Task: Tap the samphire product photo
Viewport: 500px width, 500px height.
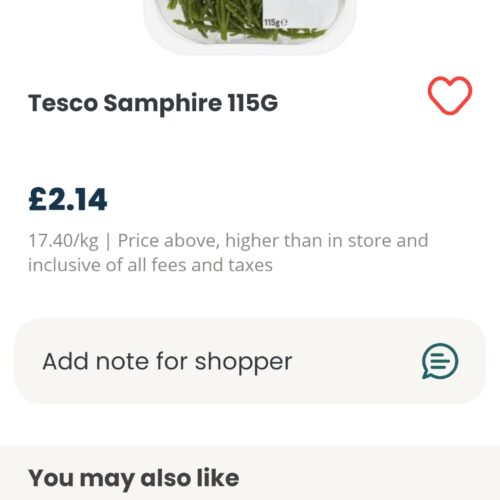Action: coord(250,27)
